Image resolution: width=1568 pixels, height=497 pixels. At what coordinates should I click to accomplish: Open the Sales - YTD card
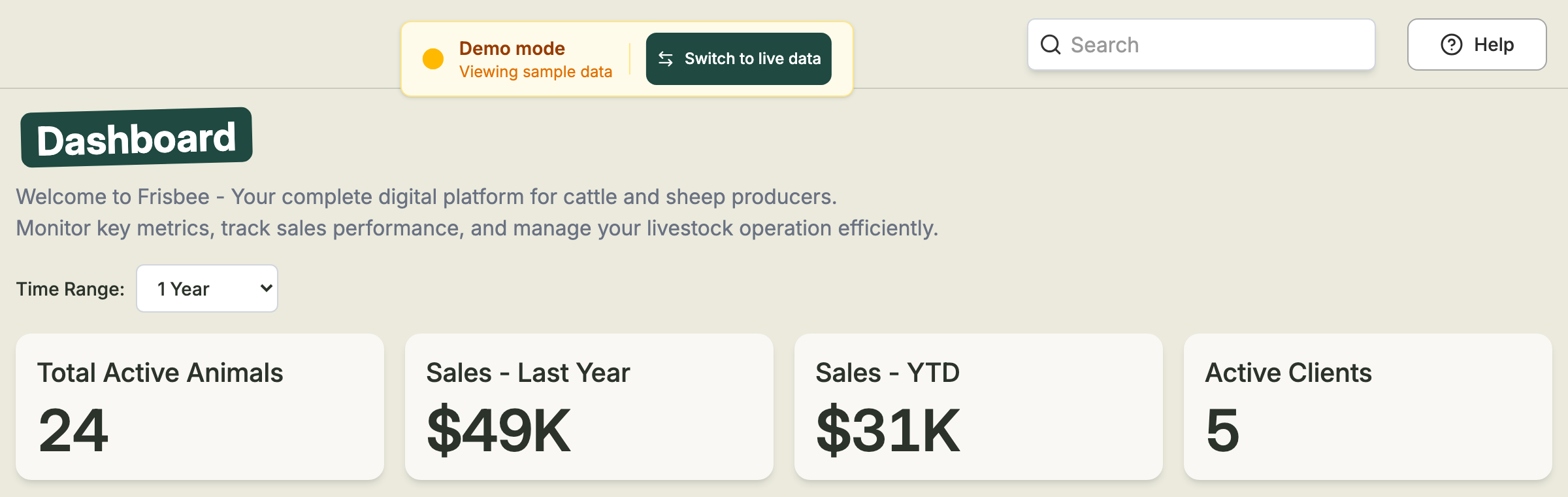[x=979, y=407]
